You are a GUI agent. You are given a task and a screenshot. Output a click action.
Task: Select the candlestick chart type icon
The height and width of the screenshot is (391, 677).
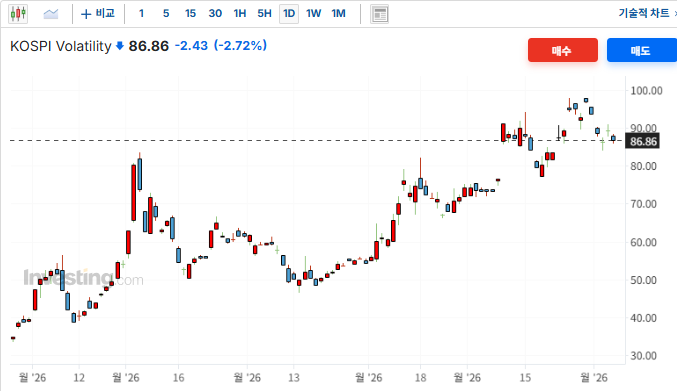tap(18, 14)
